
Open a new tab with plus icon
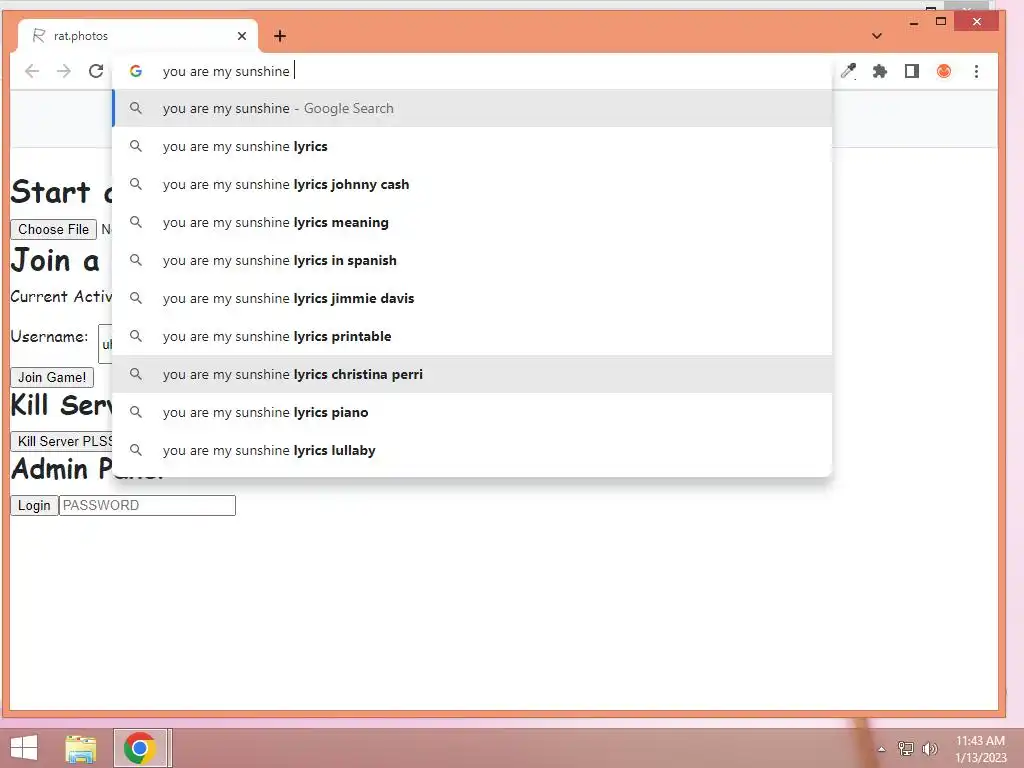coord(280,36)
